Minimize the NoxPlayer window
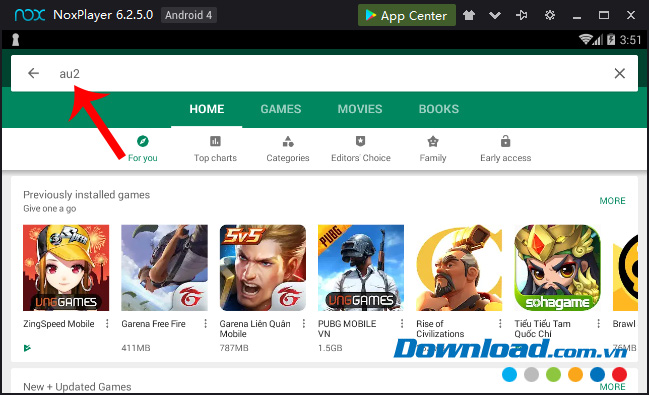Screen dimensions: 649x395 [577, 17]
